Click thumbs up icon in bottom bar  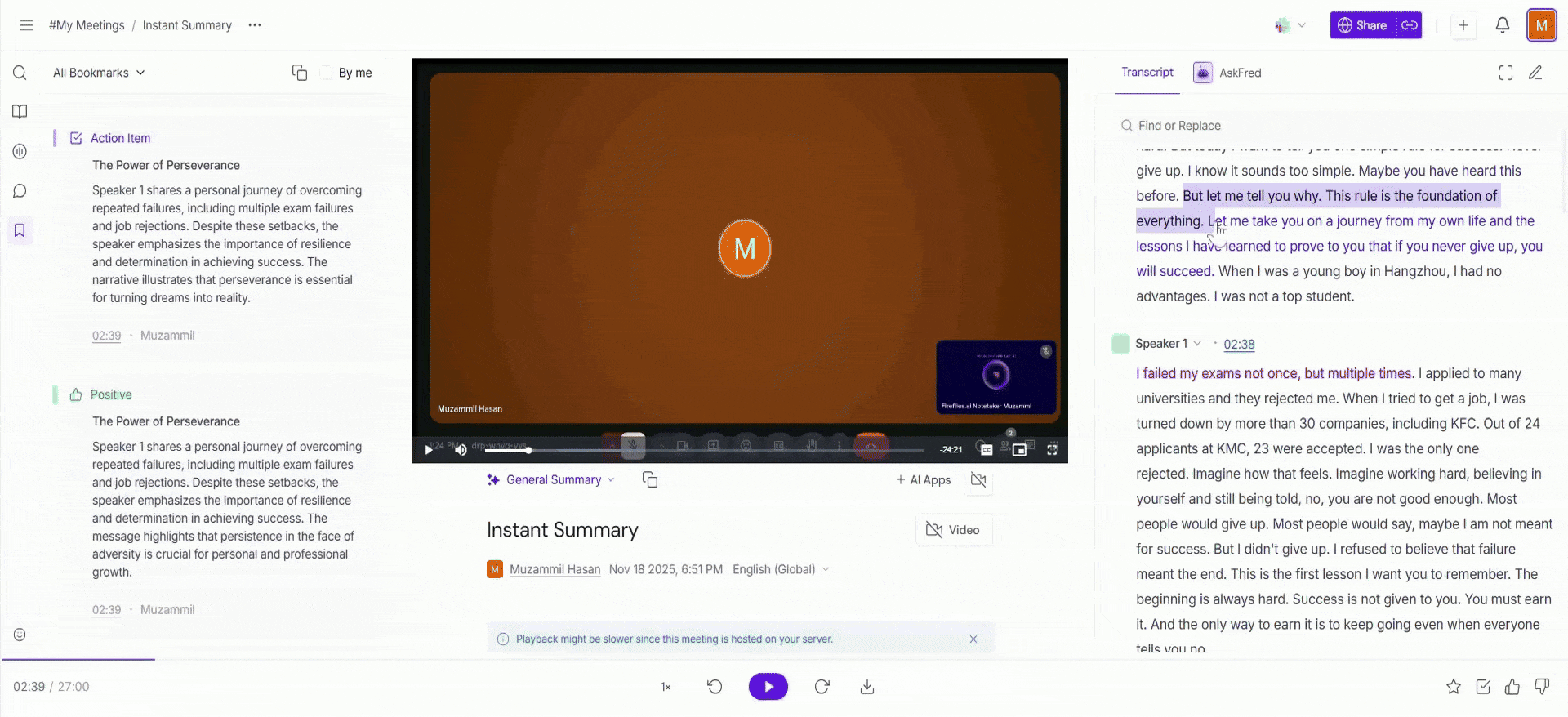[x=1512, y=687]
